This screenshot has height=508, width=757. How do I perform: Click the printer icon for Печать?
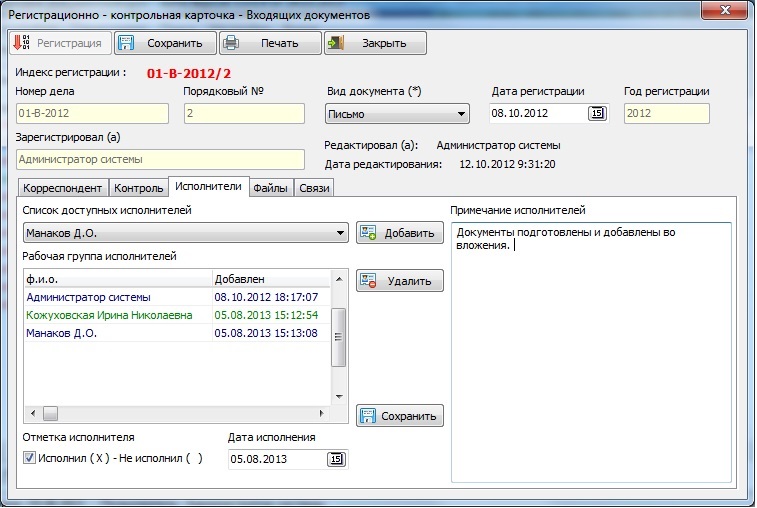231,42
